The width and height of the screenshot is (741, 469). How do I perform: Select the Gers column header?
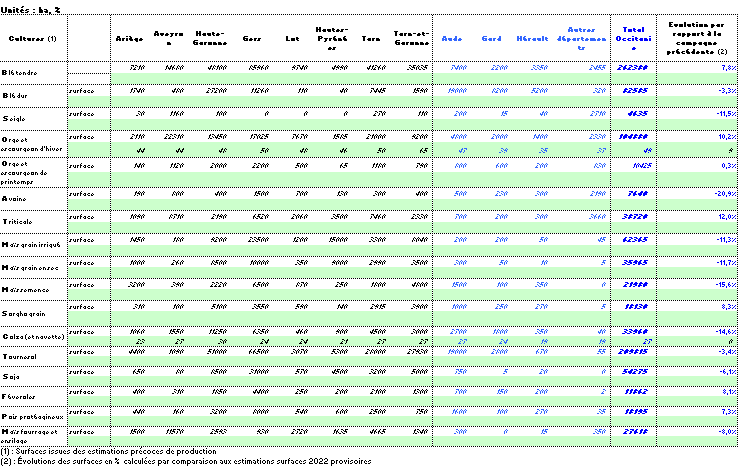point(251,38)
